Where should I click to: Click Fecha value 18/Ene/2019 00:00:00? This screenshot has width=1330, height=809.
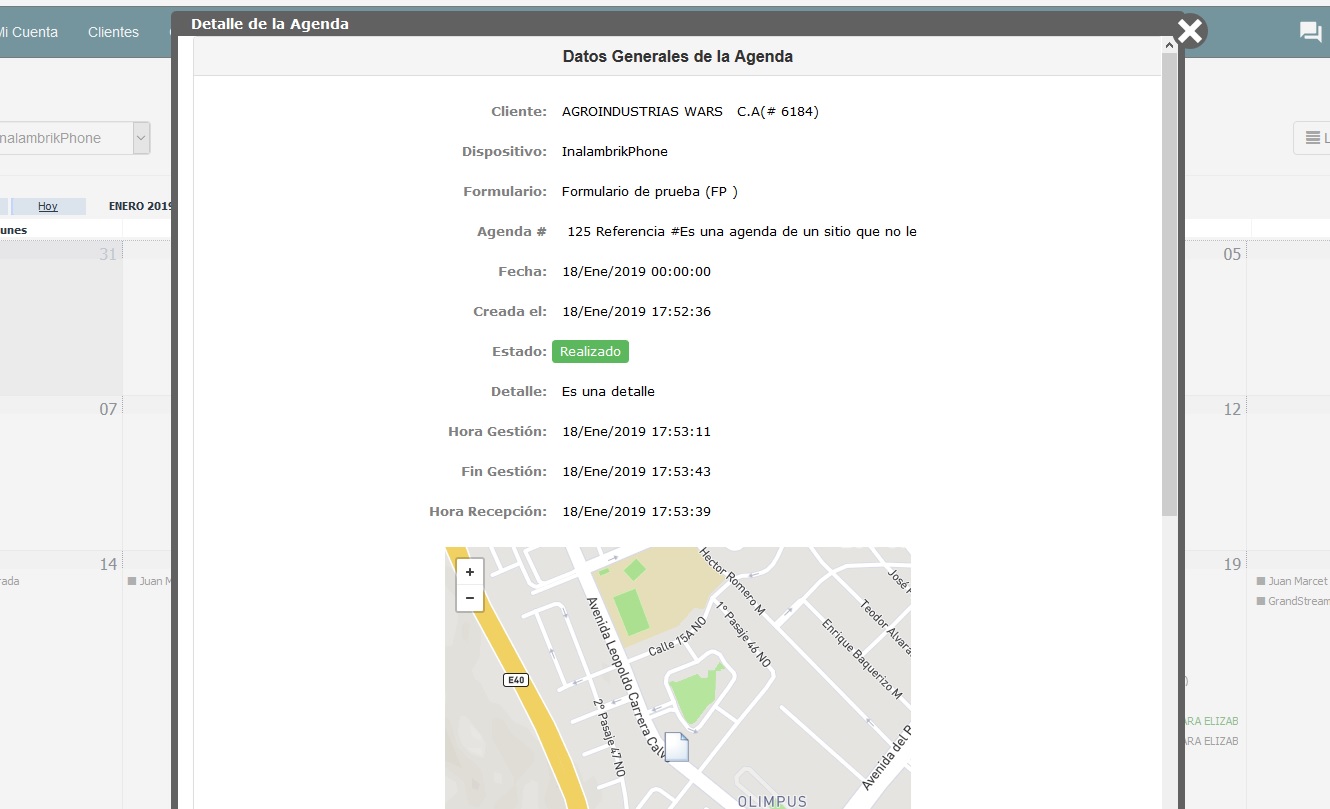point(637,272)
